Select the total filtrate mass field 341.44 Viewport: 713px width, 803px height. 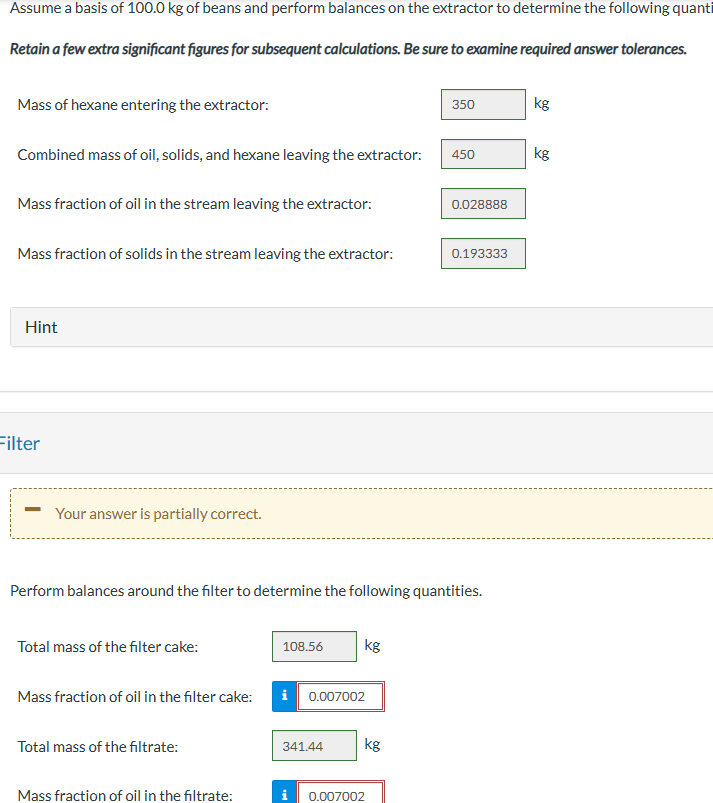314,746
